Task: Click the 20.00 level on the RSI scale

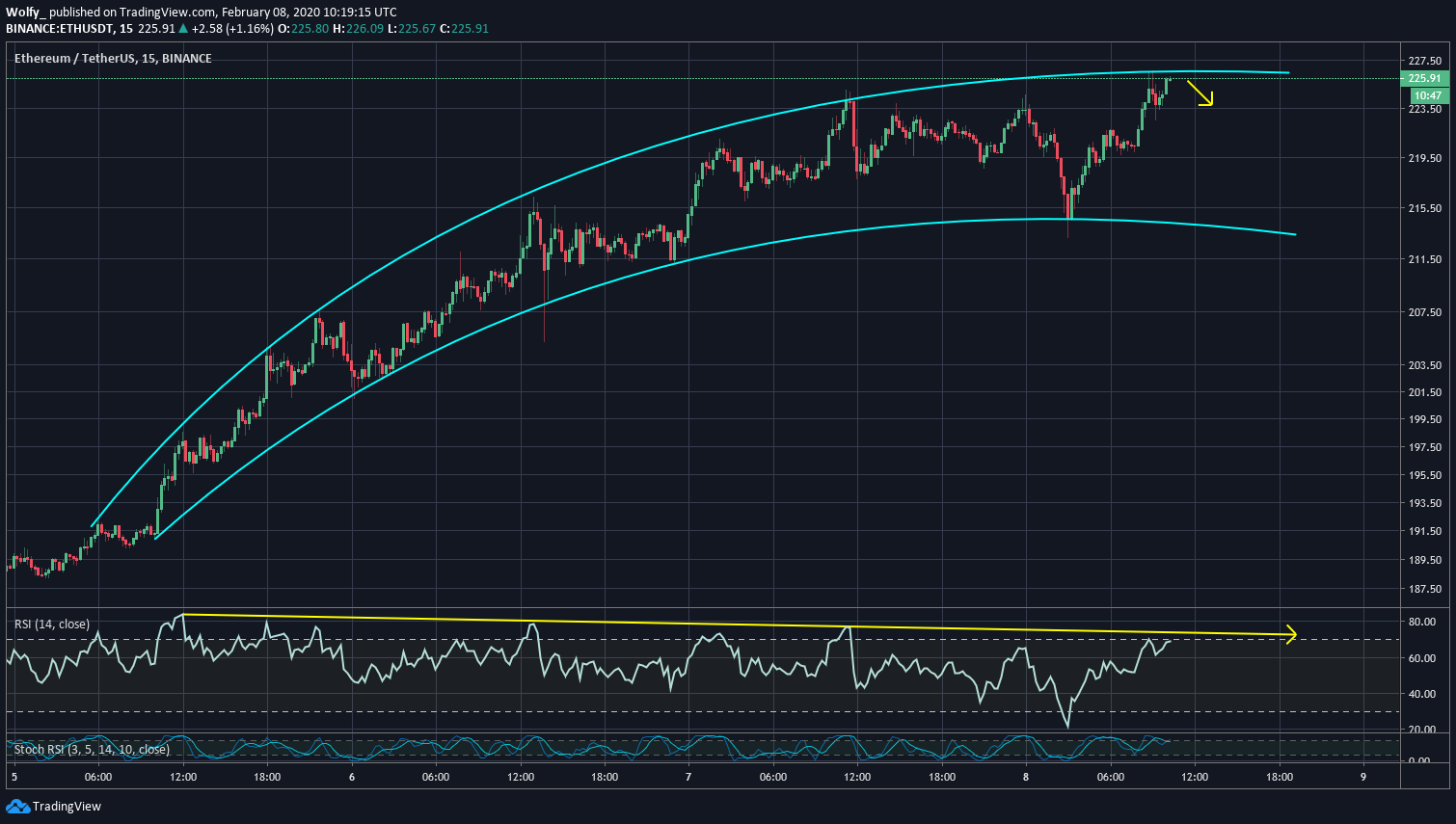Action: point(1421,730)
